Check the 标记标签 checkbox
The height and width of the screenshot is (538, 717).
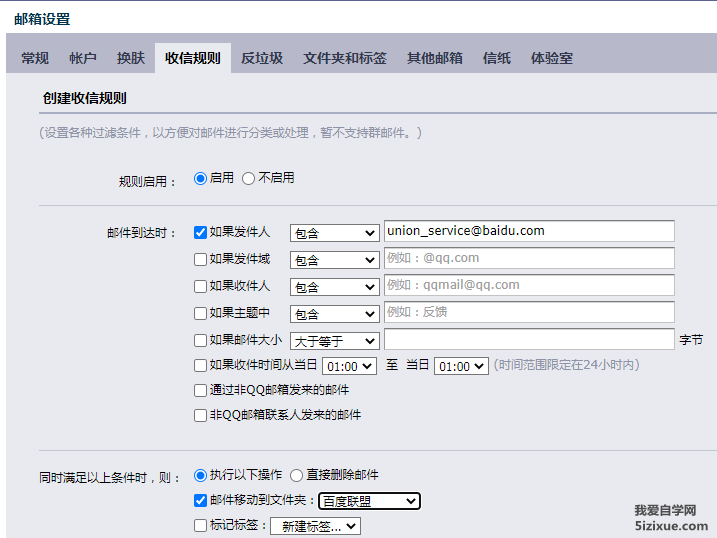[x=200, y=525]
